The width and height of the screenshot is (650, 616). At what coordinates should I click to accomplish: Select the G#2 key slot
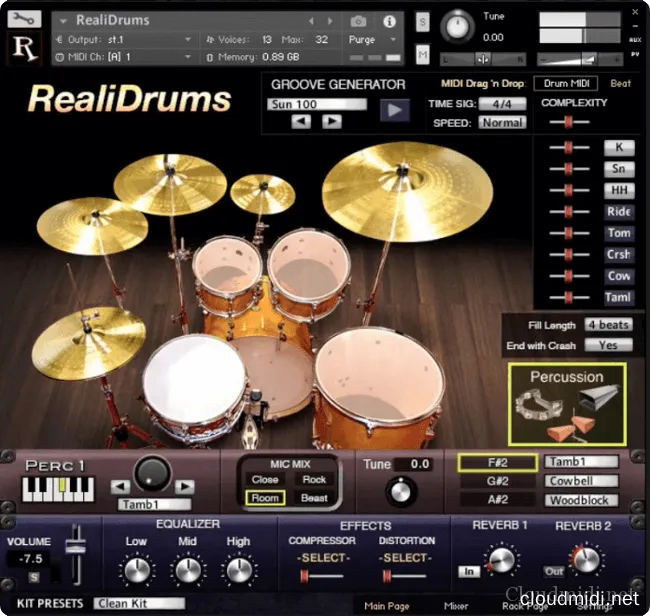pyautogui.click(x=497, y=481)
